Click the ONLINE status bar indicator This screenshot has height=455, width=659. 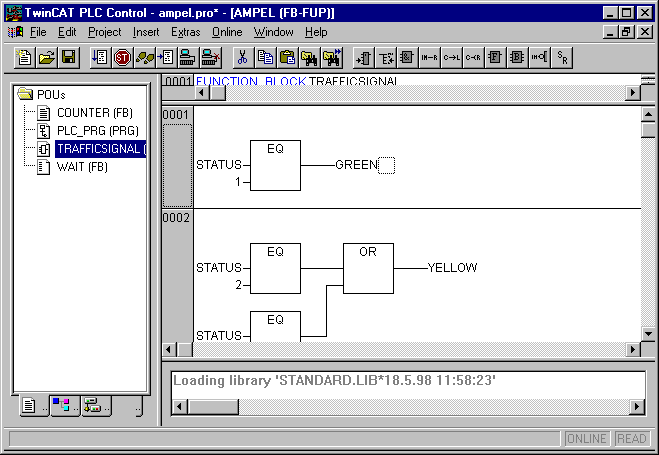(x=587, y=439)
